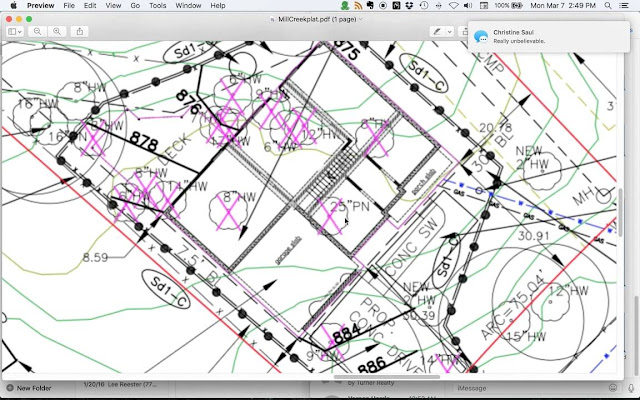Open the Christine Saul message notification
Image resolution: width=640 pixels, height=400 pixels.
point(548,36)
